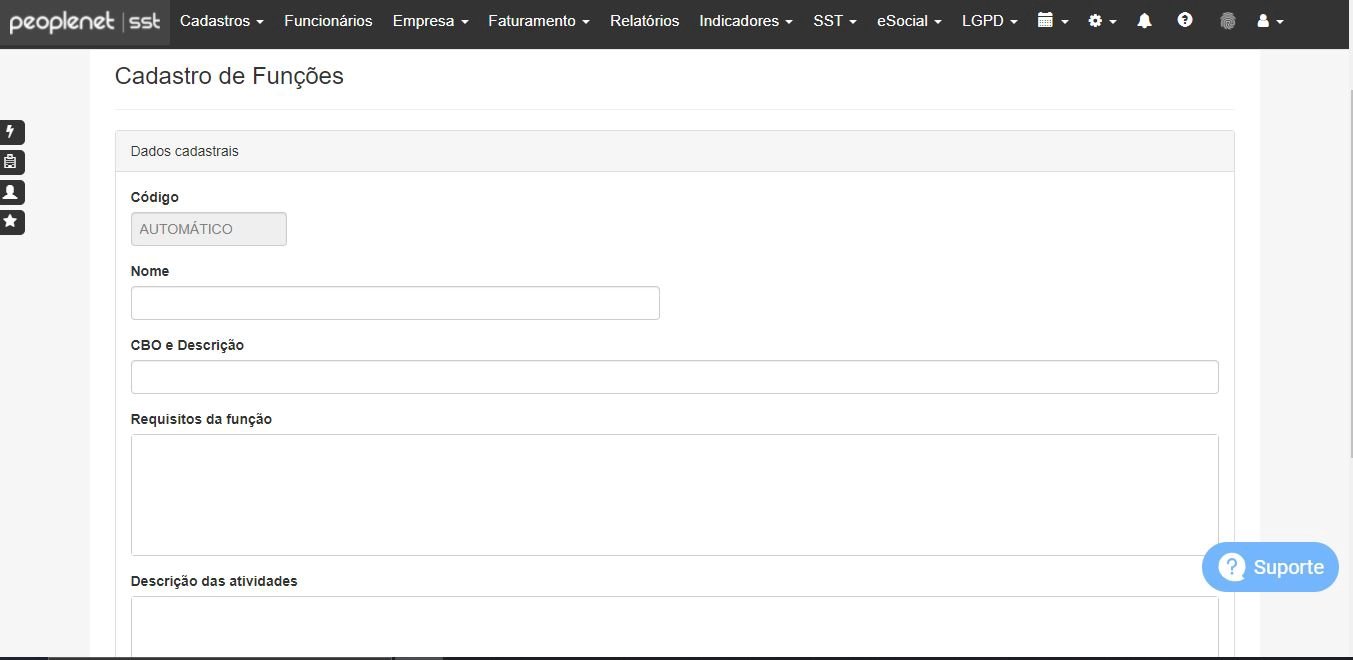Expand the Faturamento dropdown
This screenshot has height=660, width=1353.
(538, 20)
